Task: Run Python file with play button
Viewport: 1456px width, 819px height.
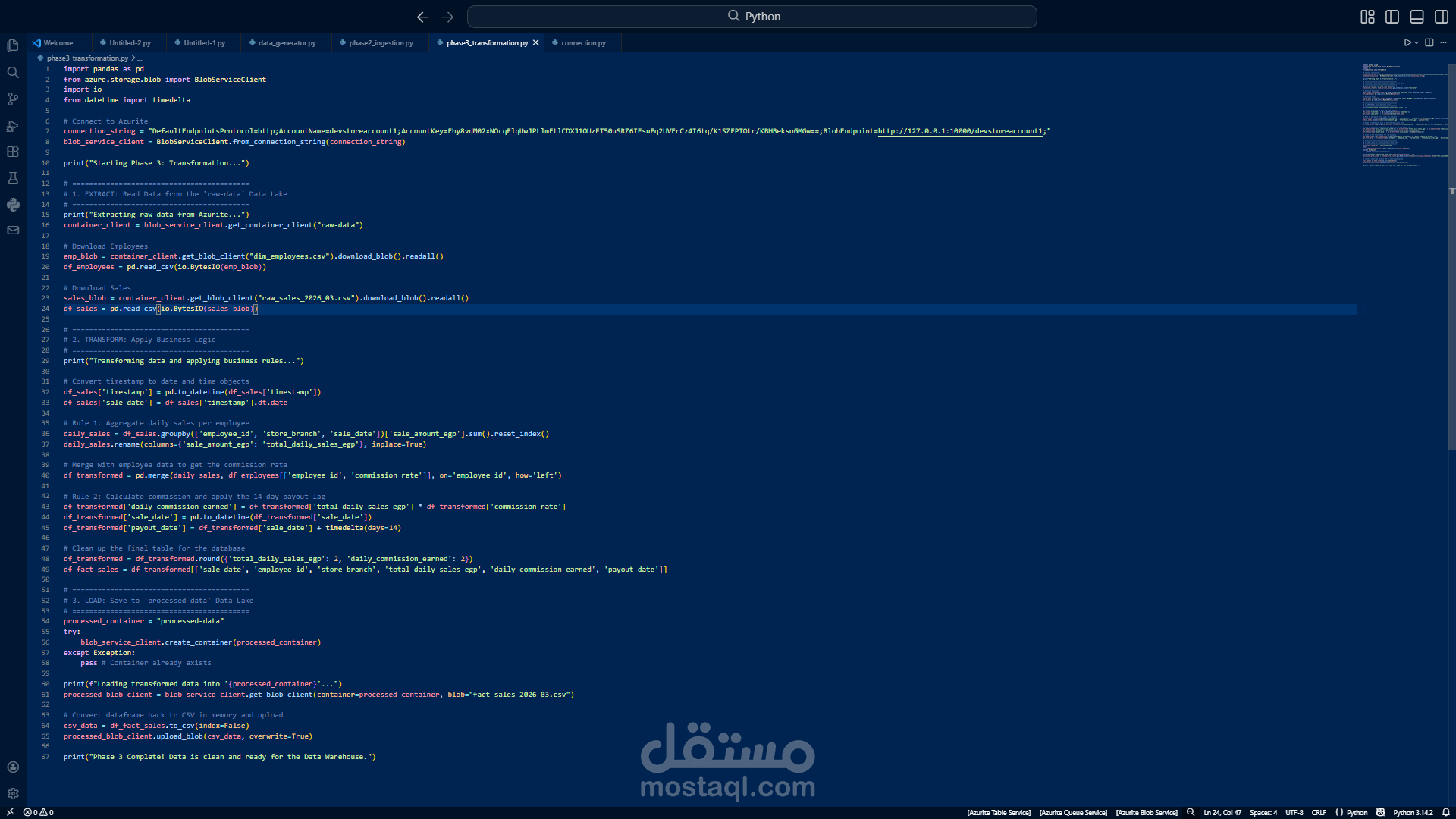Action: [x=1407, y=43]
